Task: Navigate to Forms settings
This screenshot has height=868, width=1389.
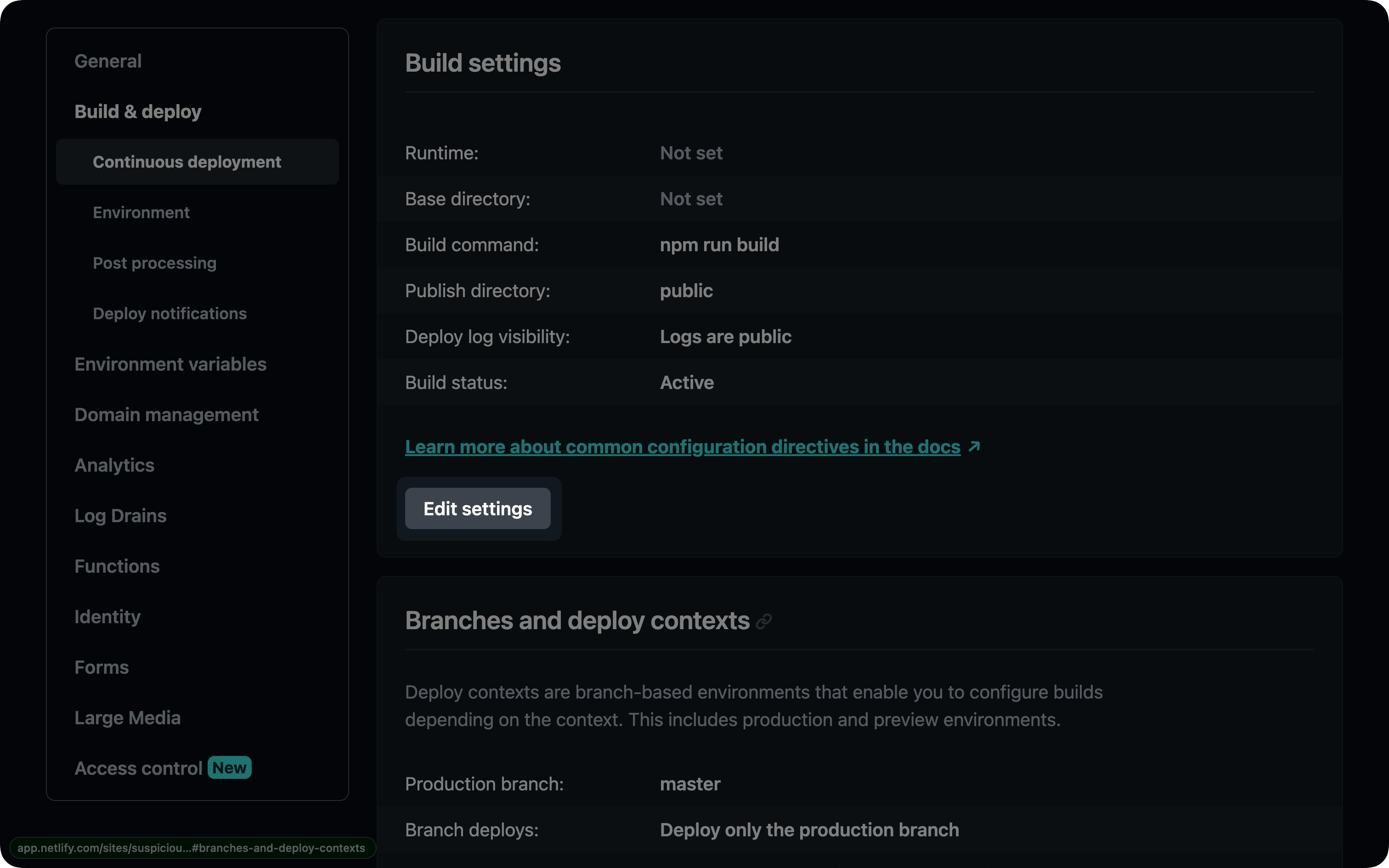Action: pyautogui.click(x=102, y=666)
